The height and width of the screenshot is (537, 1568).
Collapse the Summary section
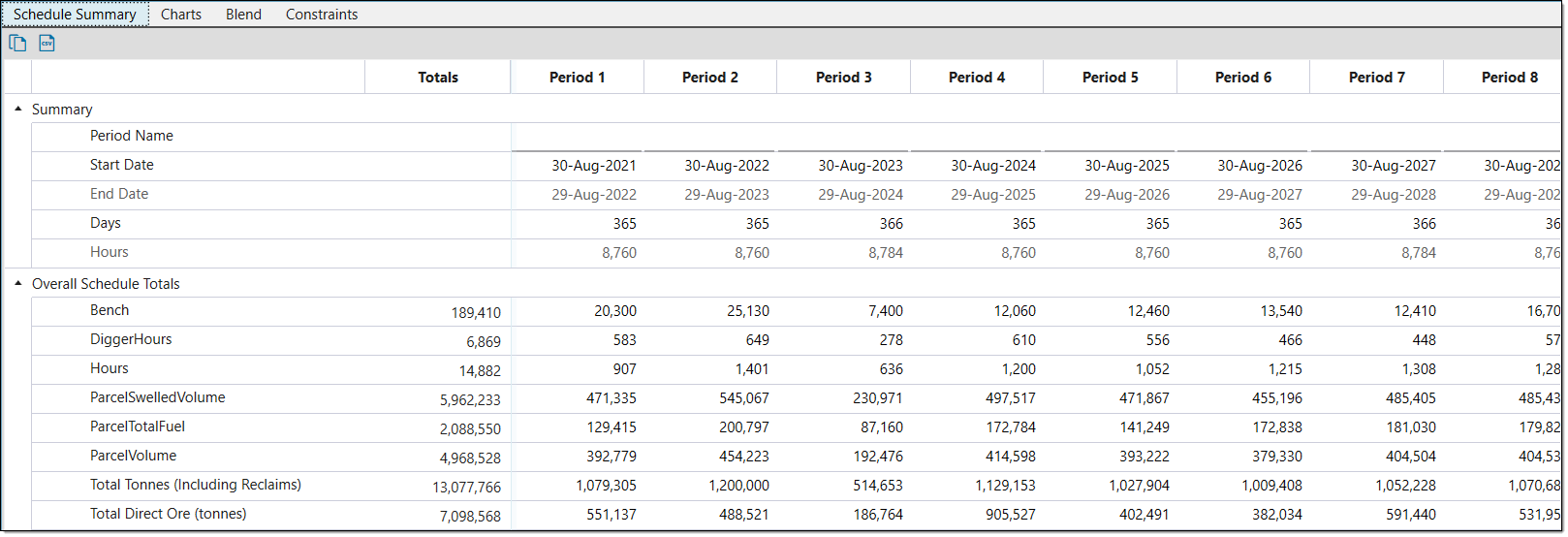pos(18,110)
